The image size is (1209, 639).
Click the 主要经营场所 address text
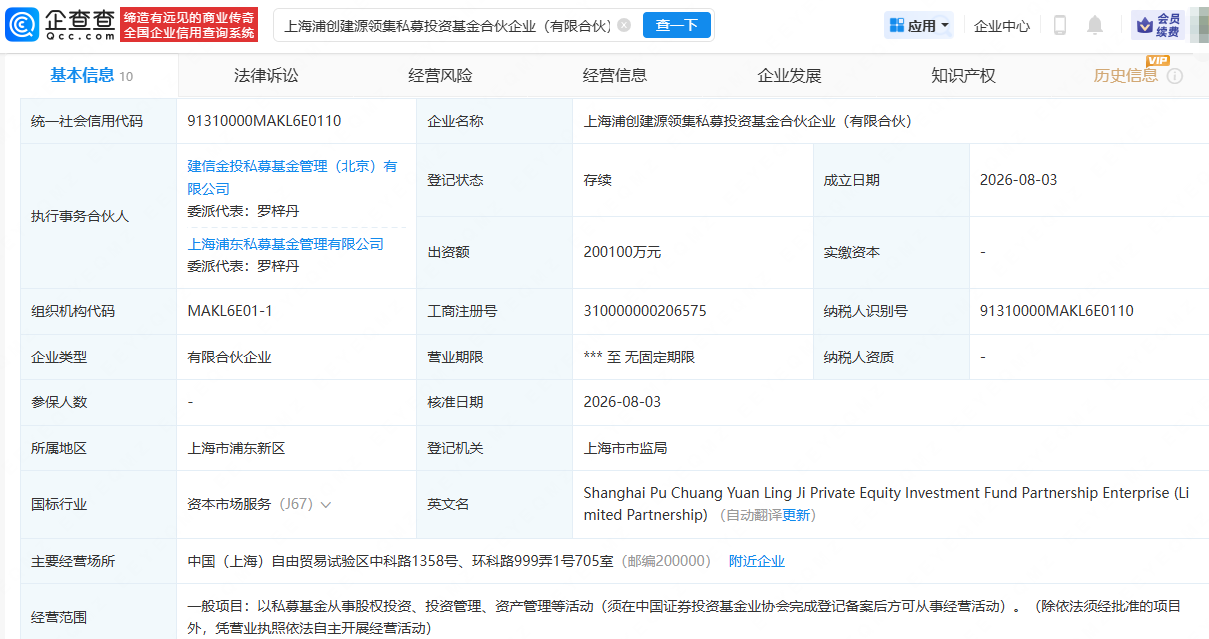pyautogui.click(x=401, y=561)
